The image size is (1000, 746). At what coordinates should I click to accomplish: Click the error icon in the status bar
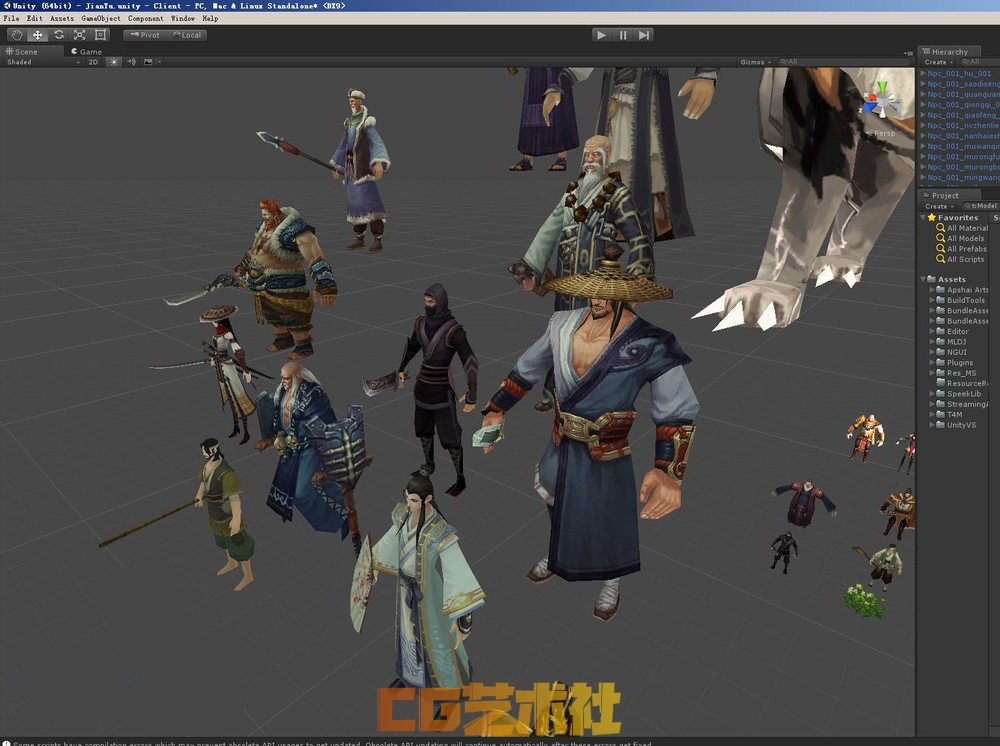point(6,743)
